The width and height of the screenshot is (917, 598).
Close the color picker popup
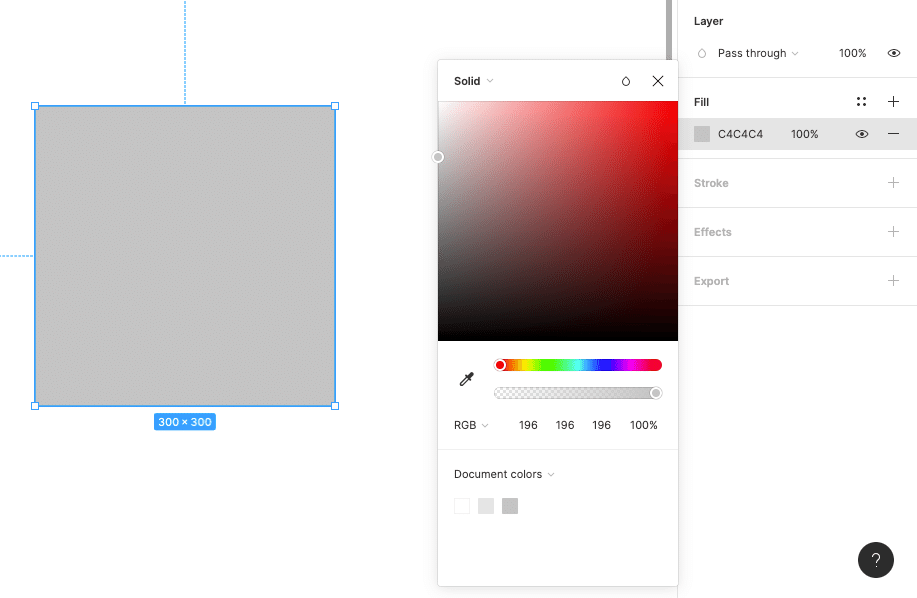[x=658, y=81]
